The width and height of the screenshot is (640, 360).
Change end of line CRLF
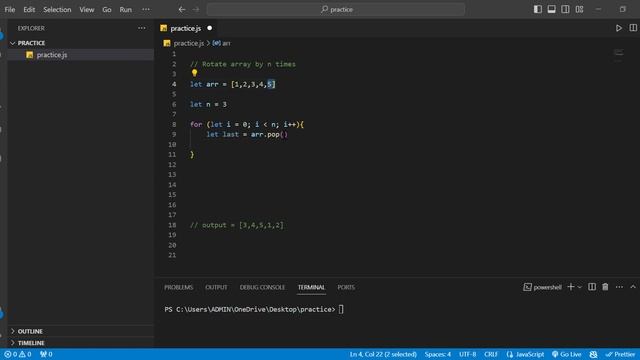point(491,354)
